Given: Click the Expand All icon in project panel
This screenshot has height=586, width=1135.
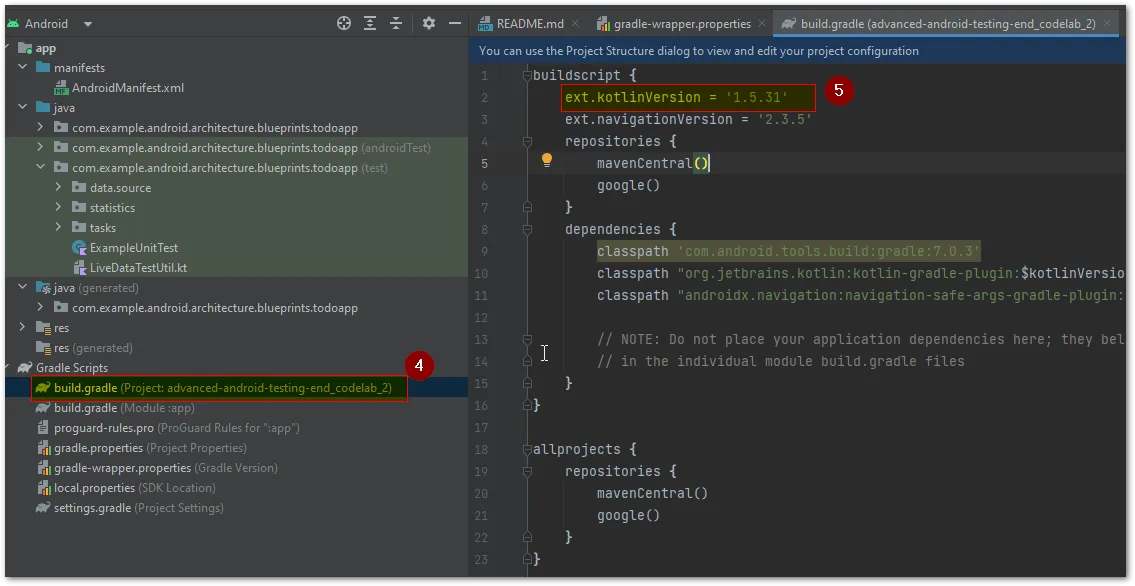Looking at the screenshot, I should coord(370,23).
